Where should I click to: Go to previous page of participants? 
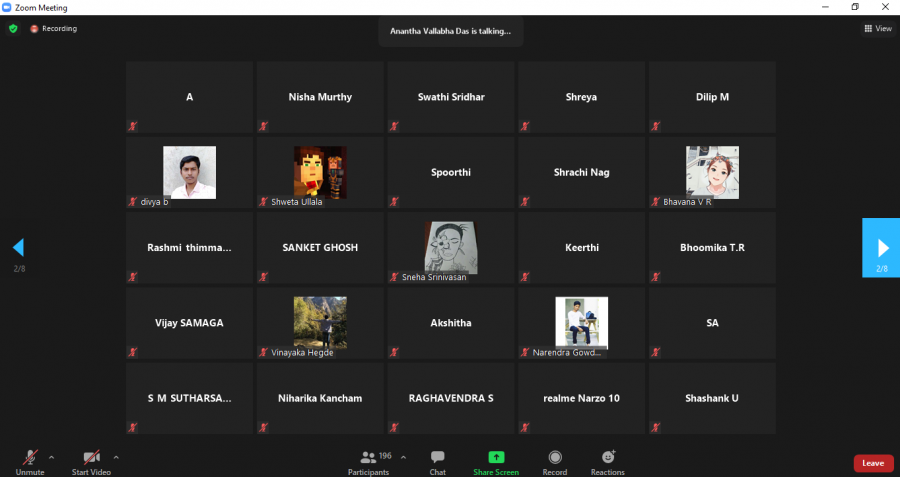tap(17, 247)
